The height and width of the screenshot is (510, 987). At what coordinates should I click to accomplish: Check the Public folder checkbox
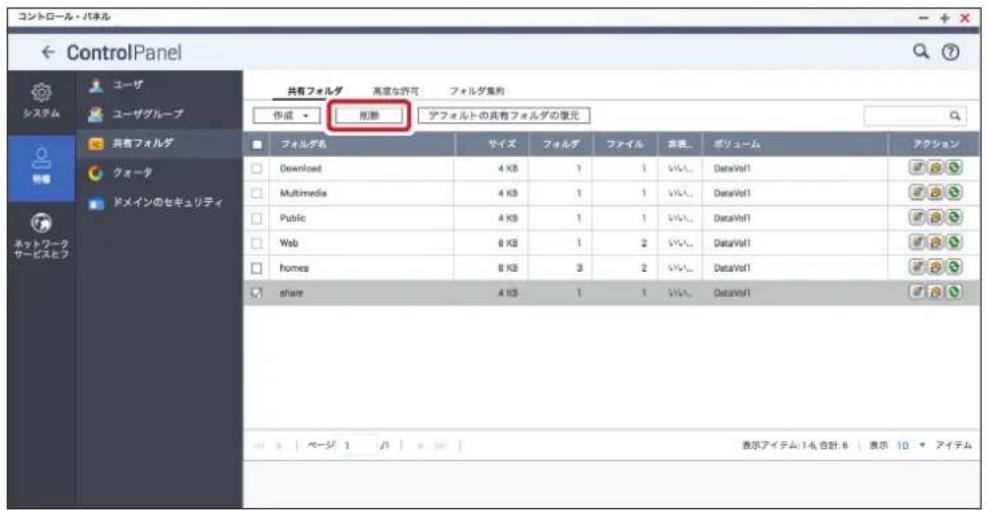pyautogui.click(x=257, y=218)
